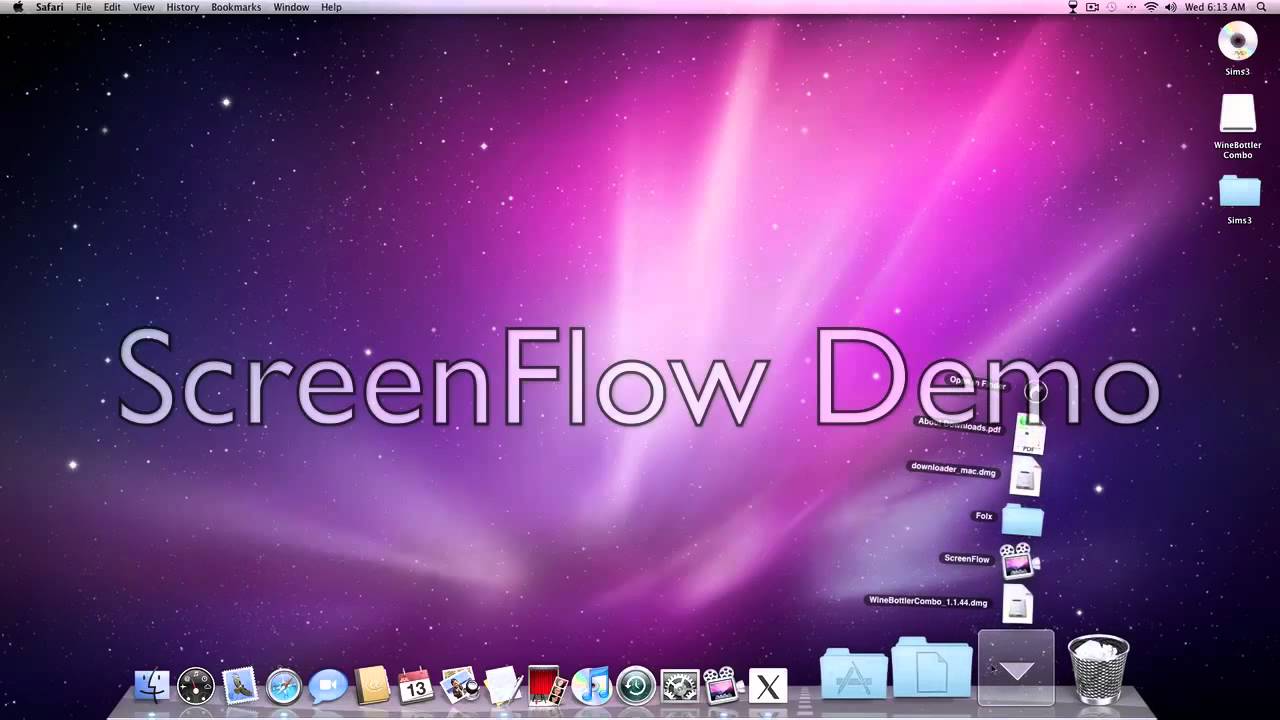
Task: Click the three-dots status menu icon
Action: click(x=1131, y=7)
